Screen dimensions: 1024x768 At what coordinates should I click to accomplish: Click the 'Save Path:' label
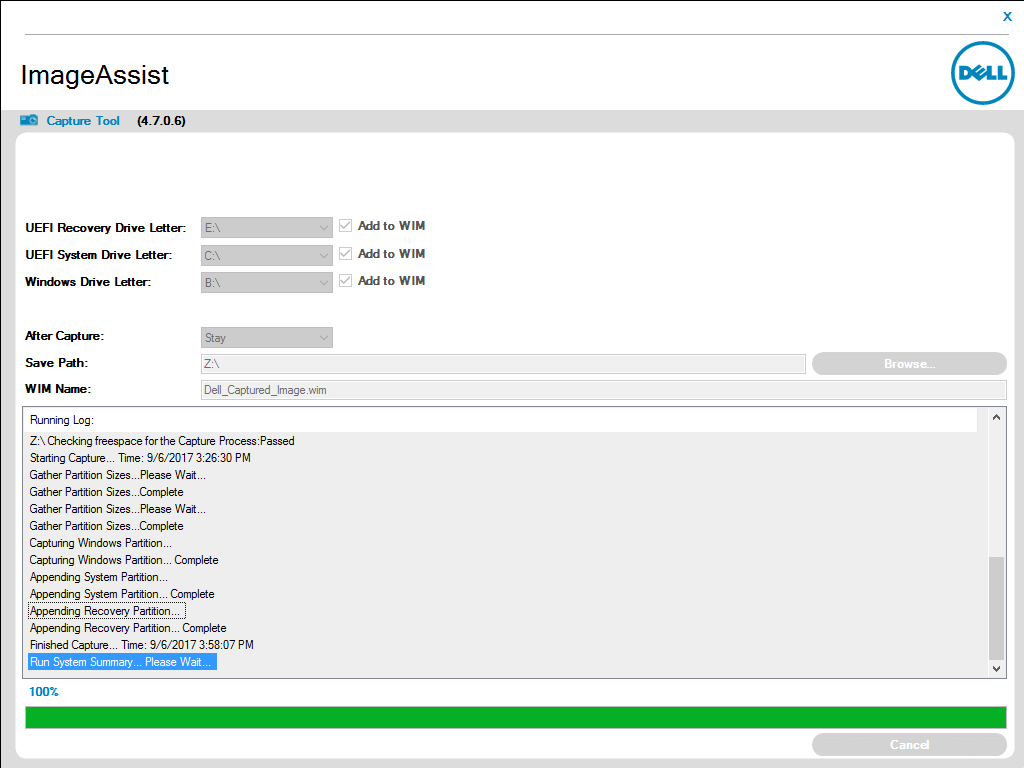[x=57, y=363]
